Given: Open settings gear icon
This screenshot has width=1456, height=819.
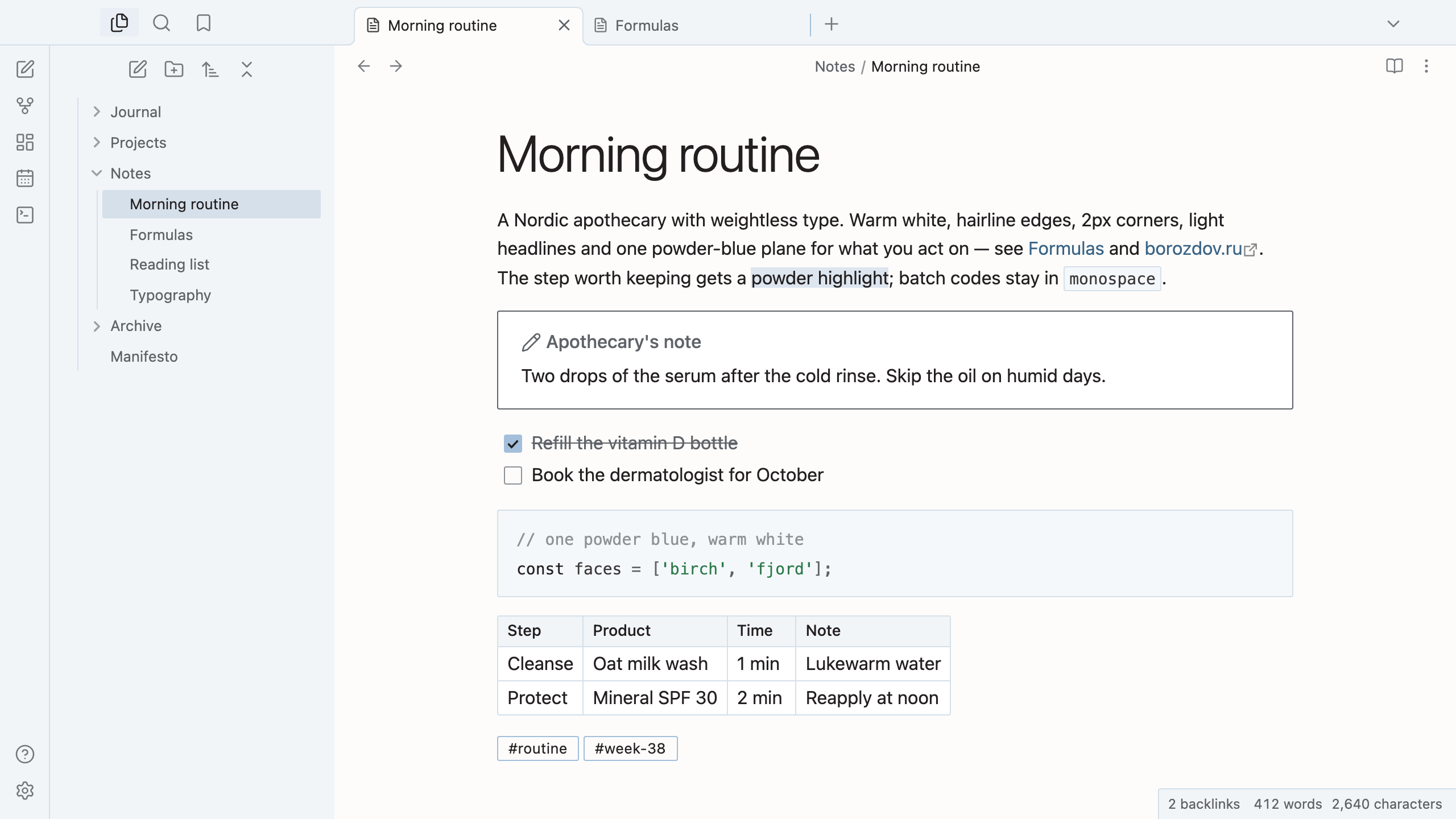Looking at the screenshot, I should tap(25, 791).
